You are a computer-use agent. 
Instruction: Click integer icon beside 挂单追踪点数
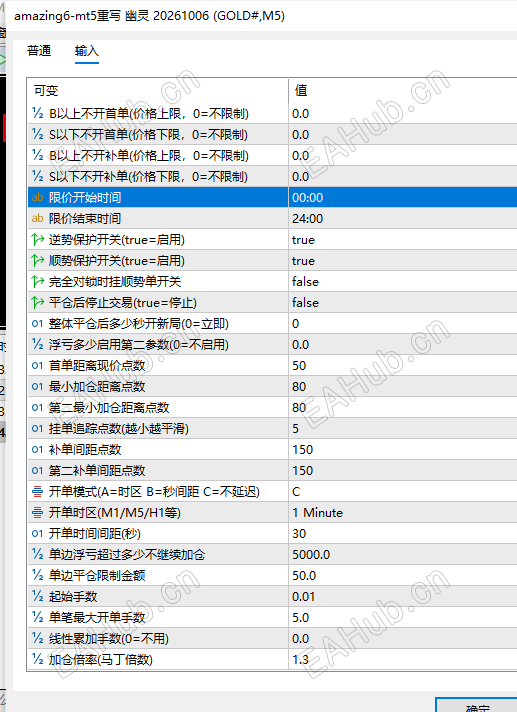38,428
